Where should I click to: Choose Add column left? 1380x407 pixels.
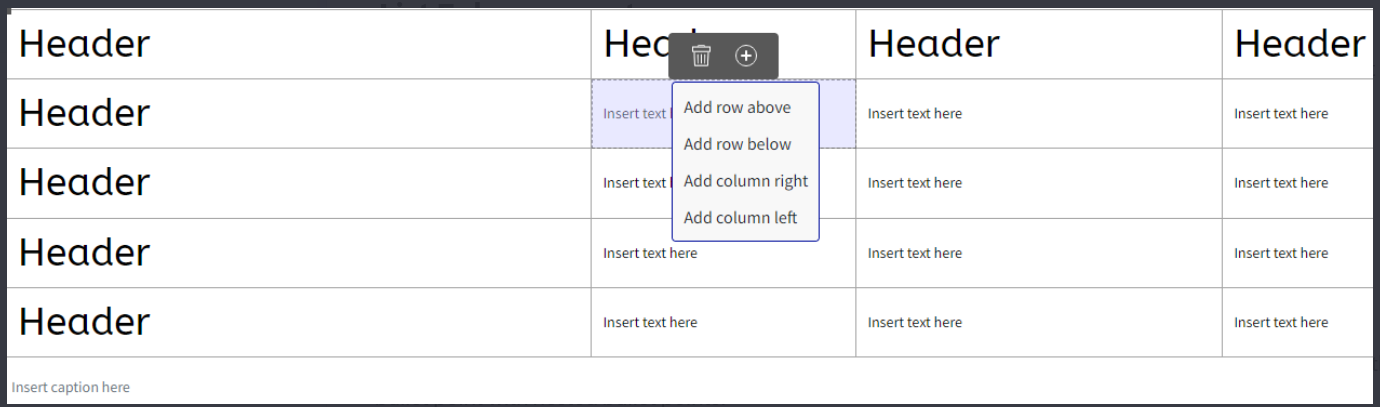tap(740, 217)
